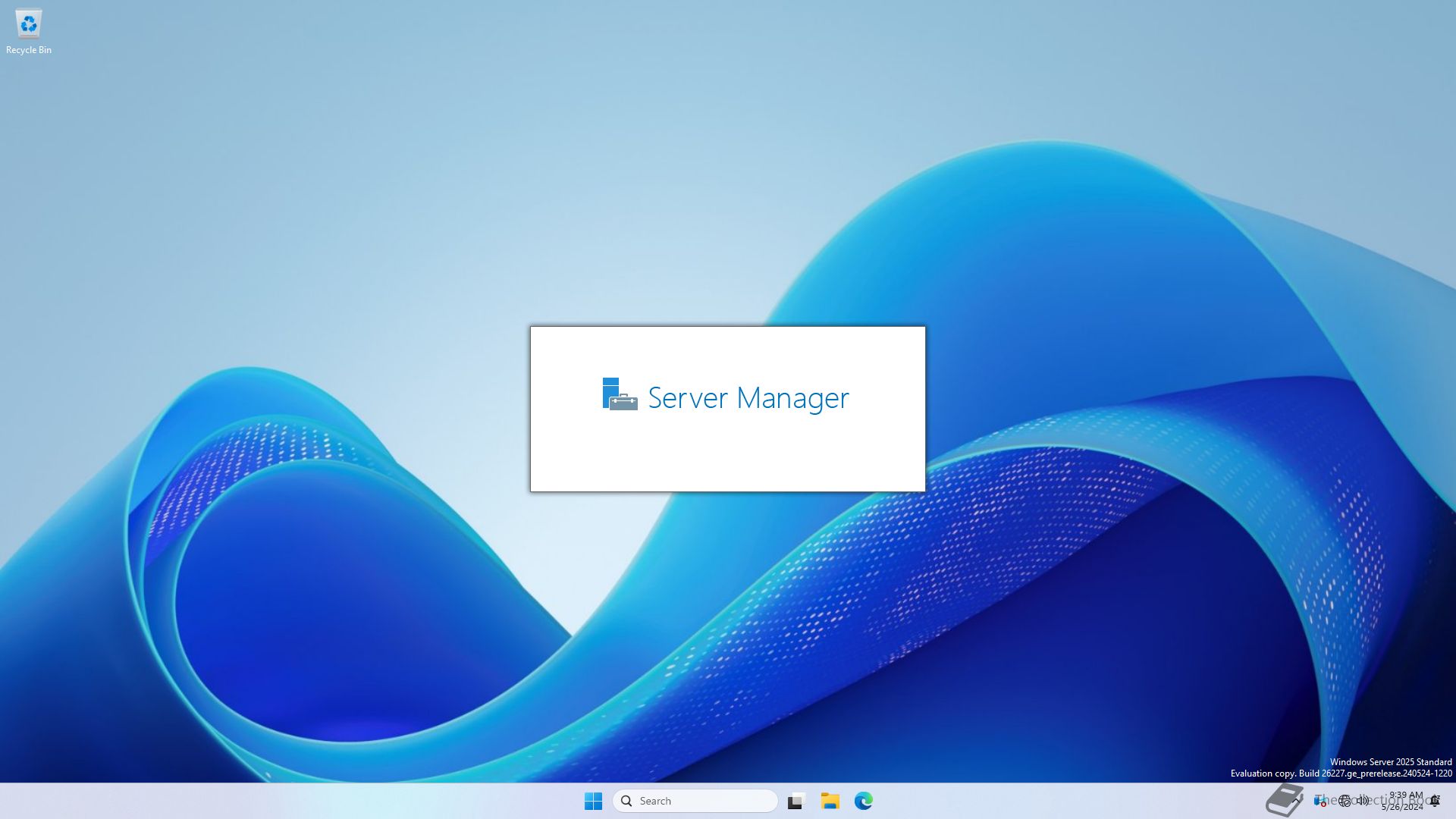
Task: Launch File Explorer from the taskbar
Action: (x=830, y=801)
